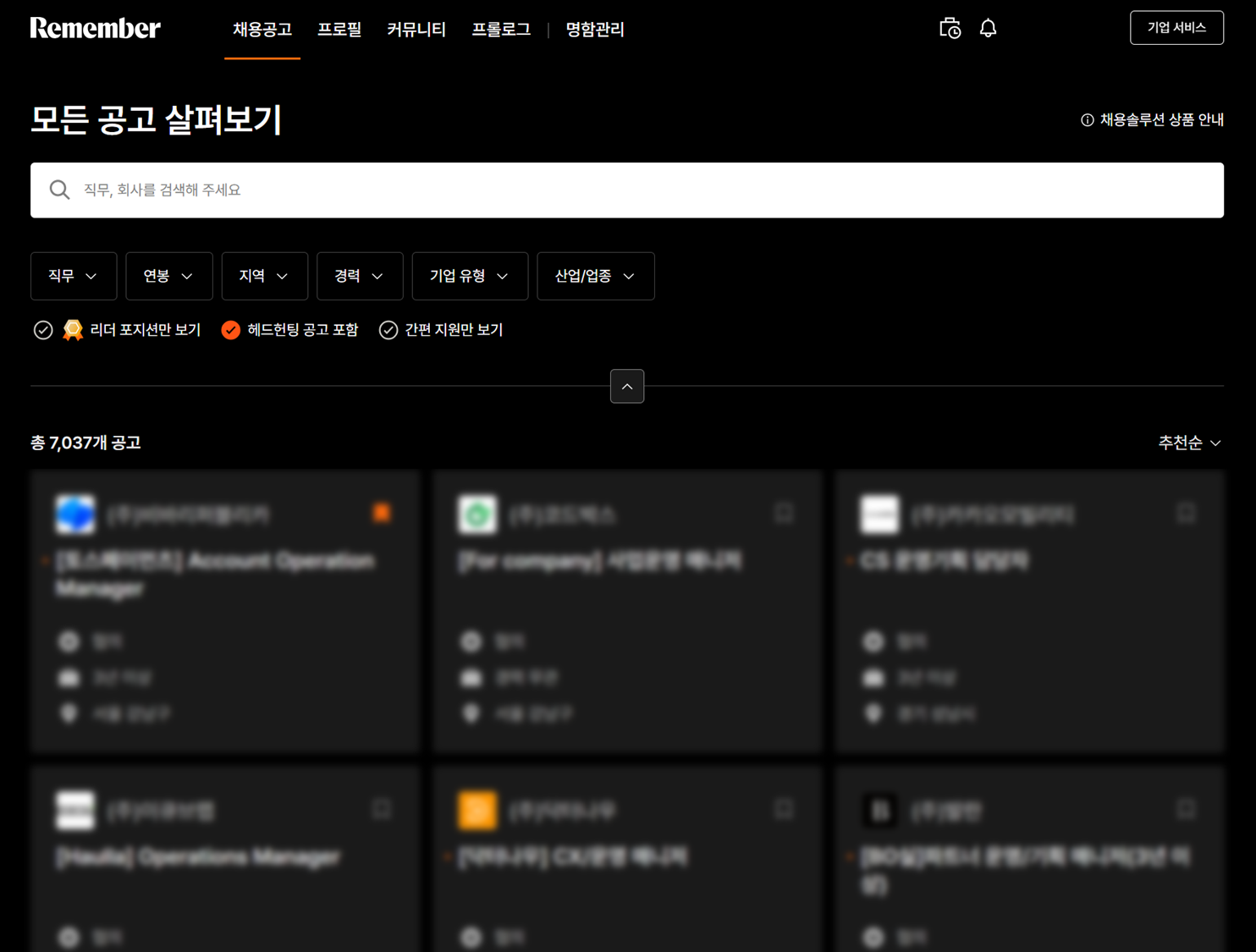Click the 기업 서비스 button

point(1176,28)
